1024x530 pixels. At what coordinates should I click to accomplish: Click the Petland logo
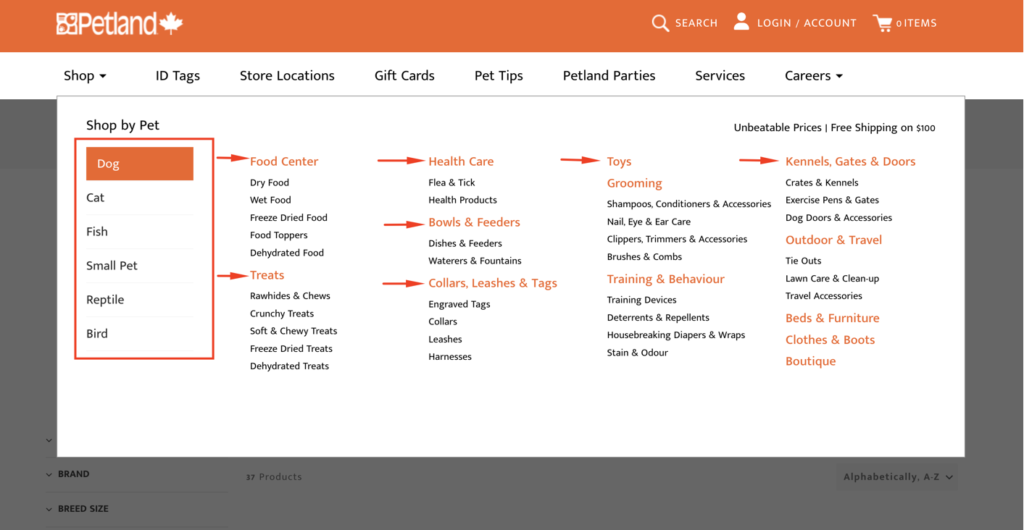coord(120,23)
